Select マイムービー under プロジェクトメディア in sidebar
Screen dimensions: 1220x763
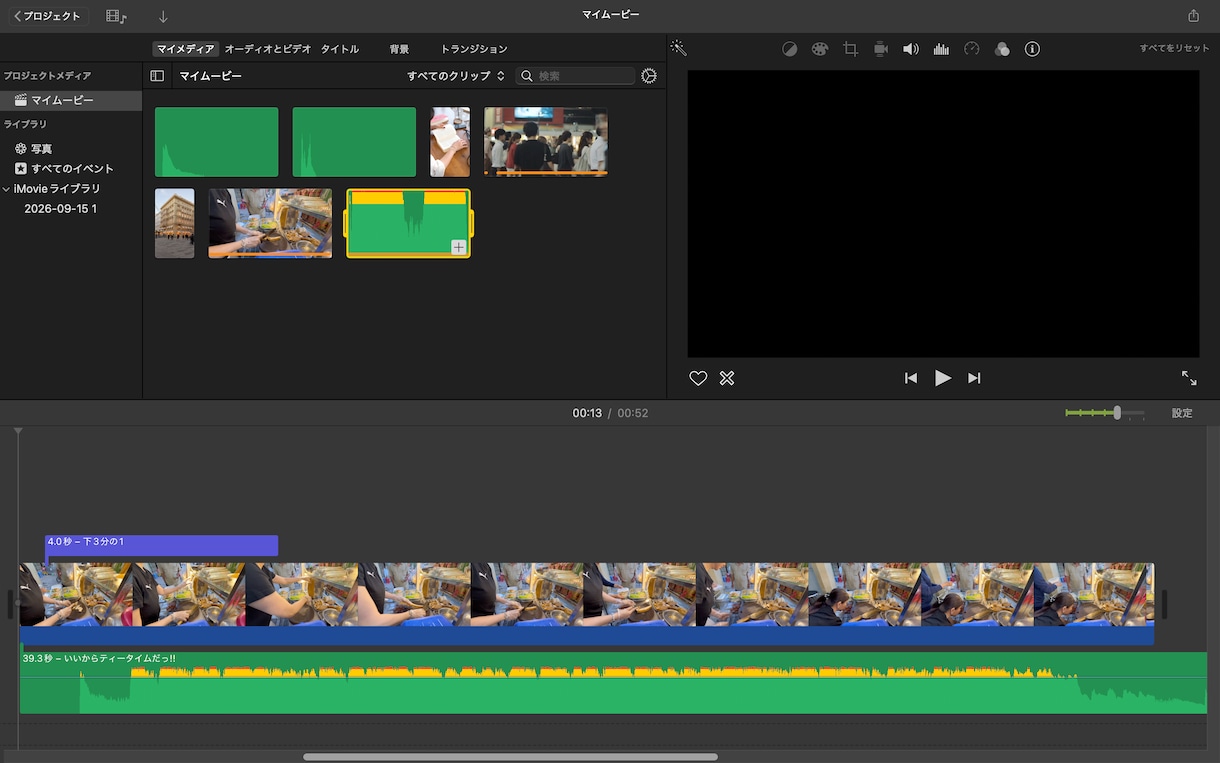pos(71,101)
